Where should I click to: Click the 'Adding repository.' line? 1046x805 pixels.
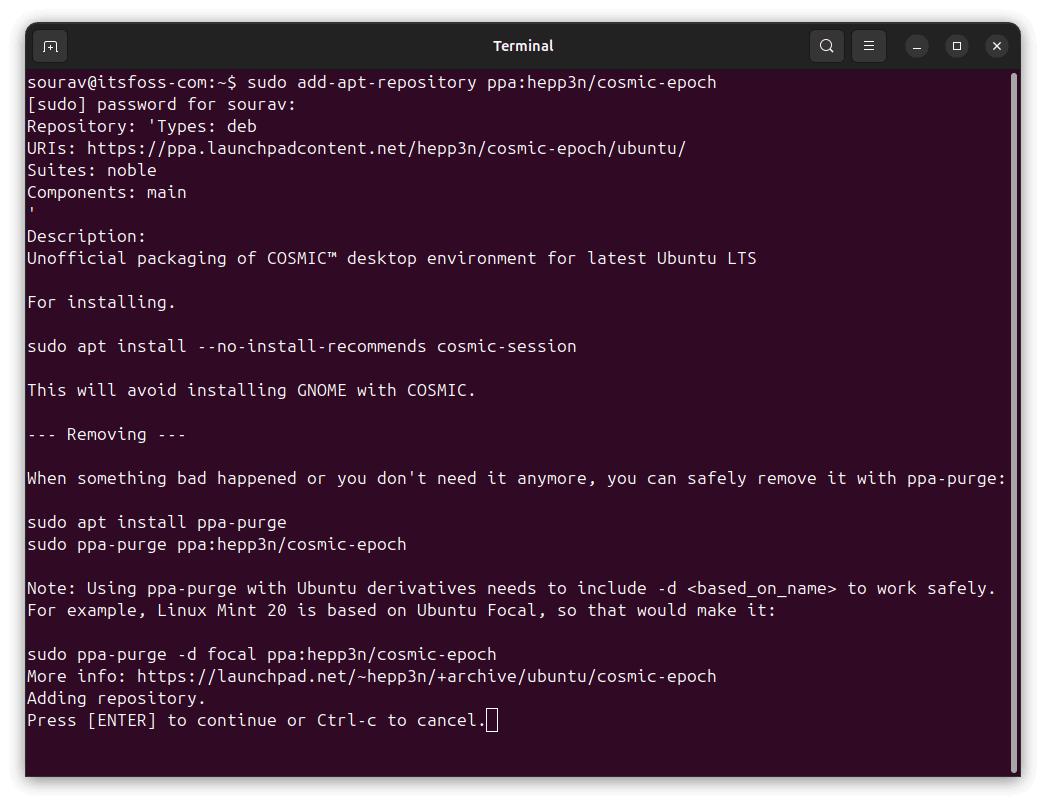pos(116,698)
